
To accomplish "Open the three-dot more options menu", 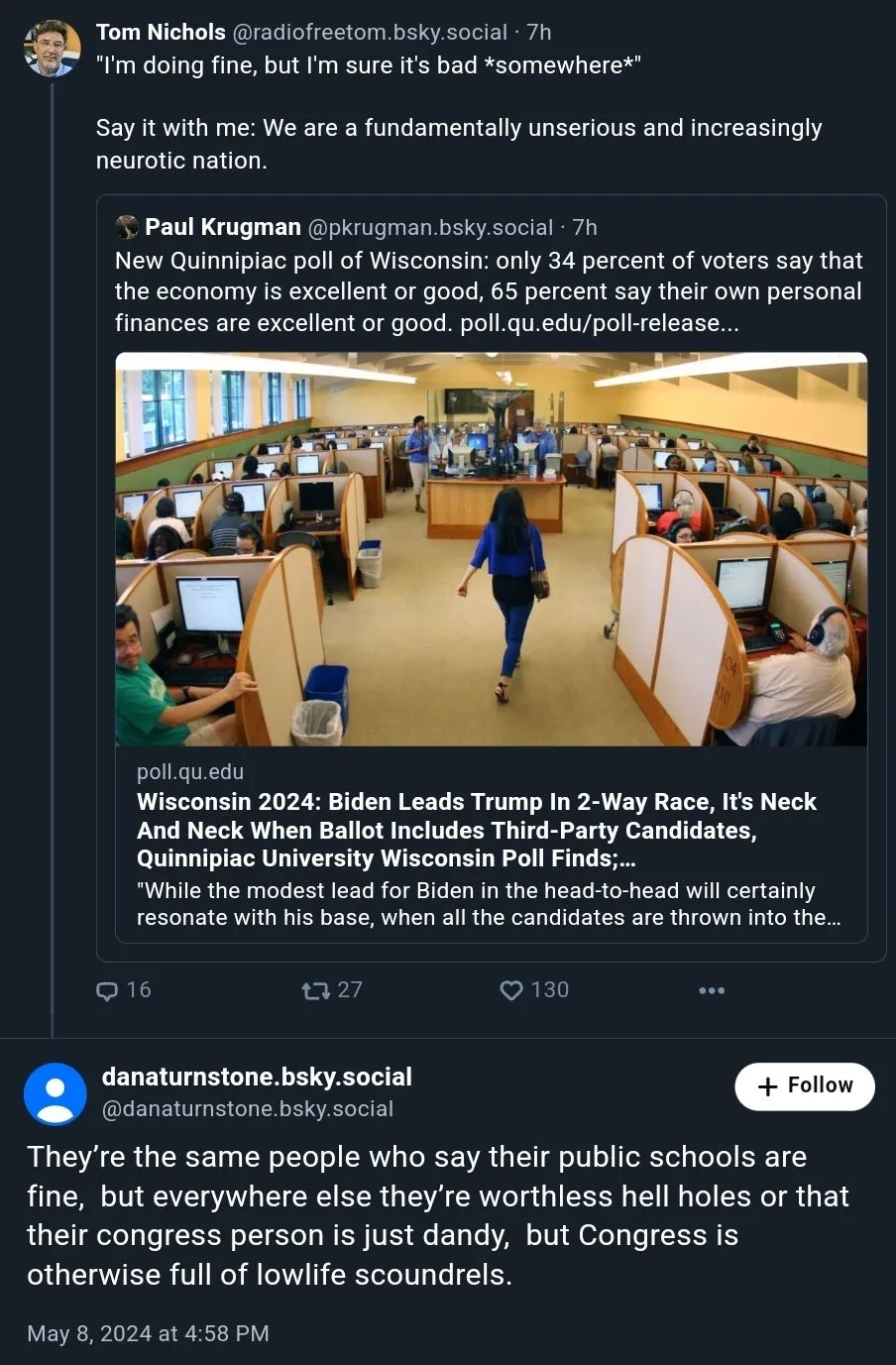I will point(712,990).
